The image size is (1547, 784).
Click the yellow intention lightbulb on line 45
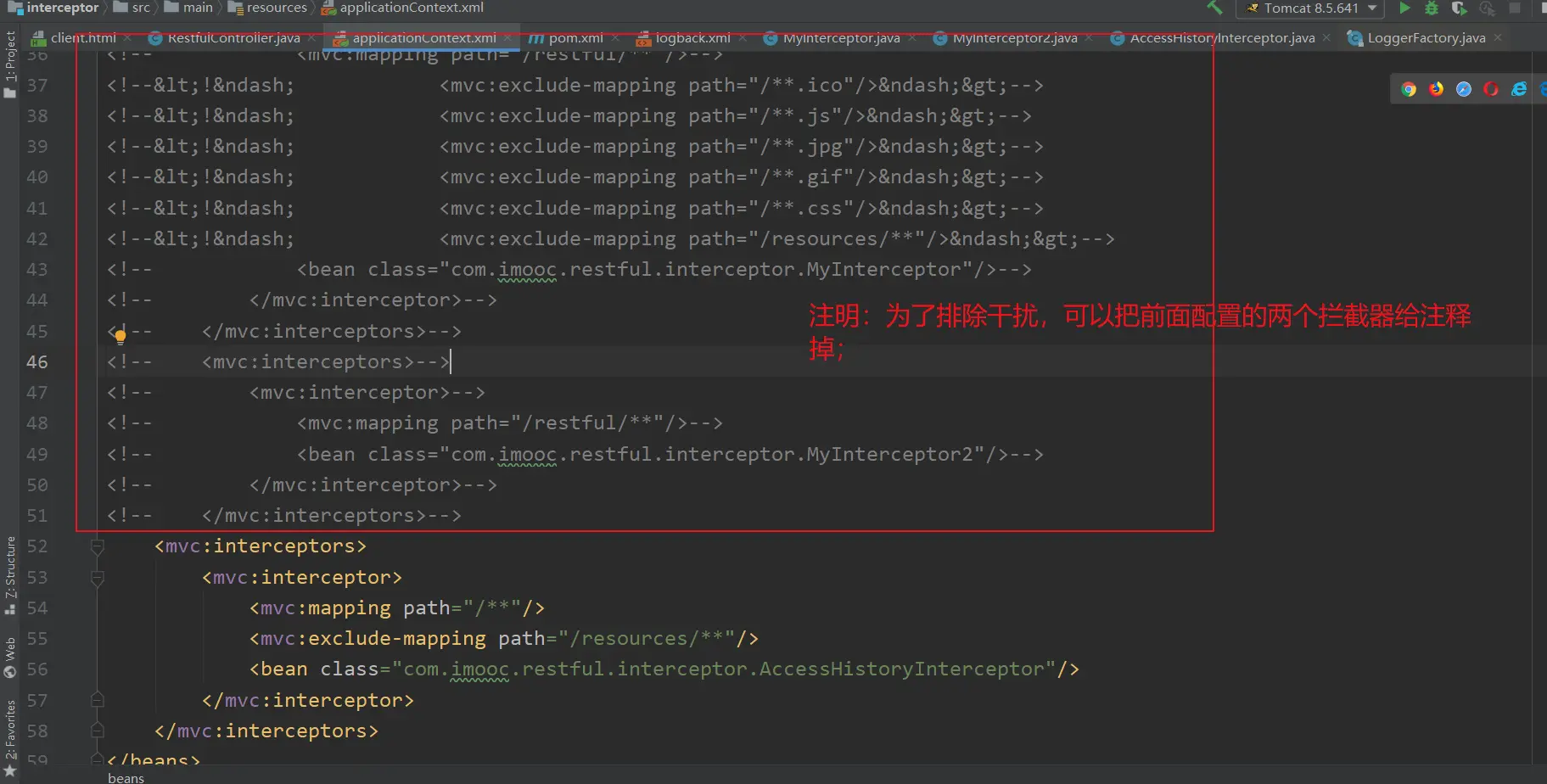pyautogui.click(x=121, y=337)
